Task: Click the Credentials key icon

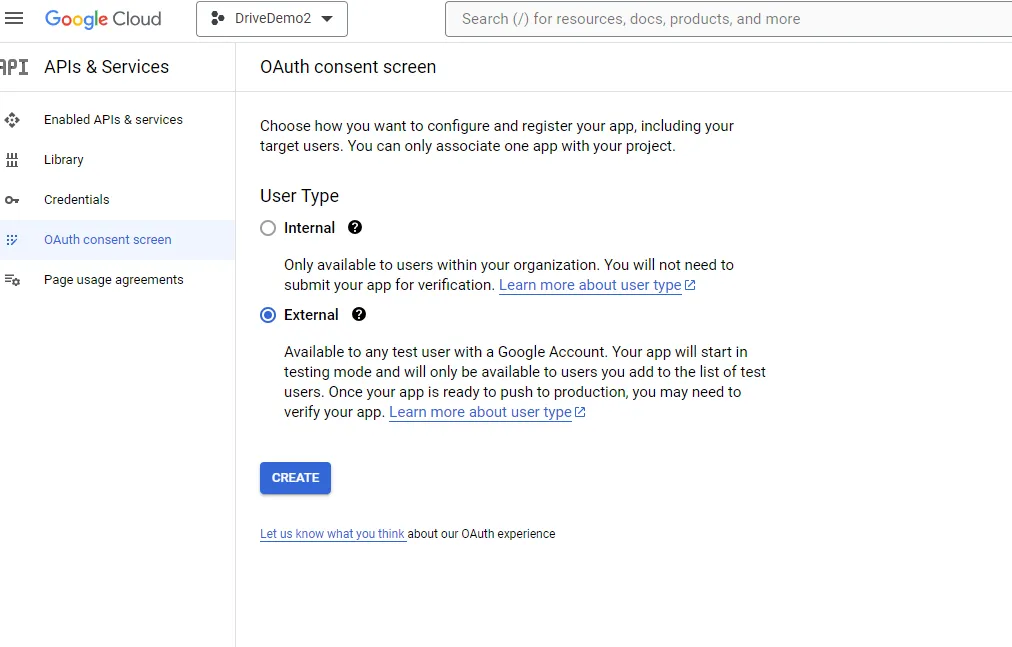Action: tap(12, 200)
